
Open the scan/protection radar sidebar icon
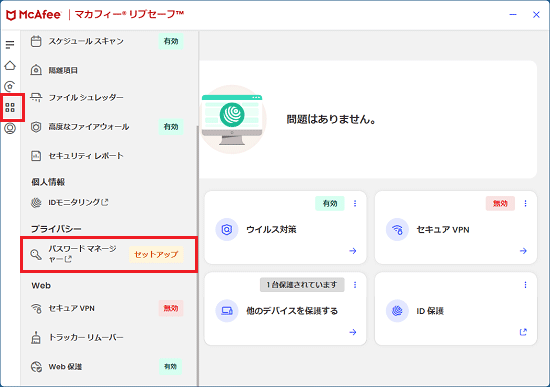[10, 86]
